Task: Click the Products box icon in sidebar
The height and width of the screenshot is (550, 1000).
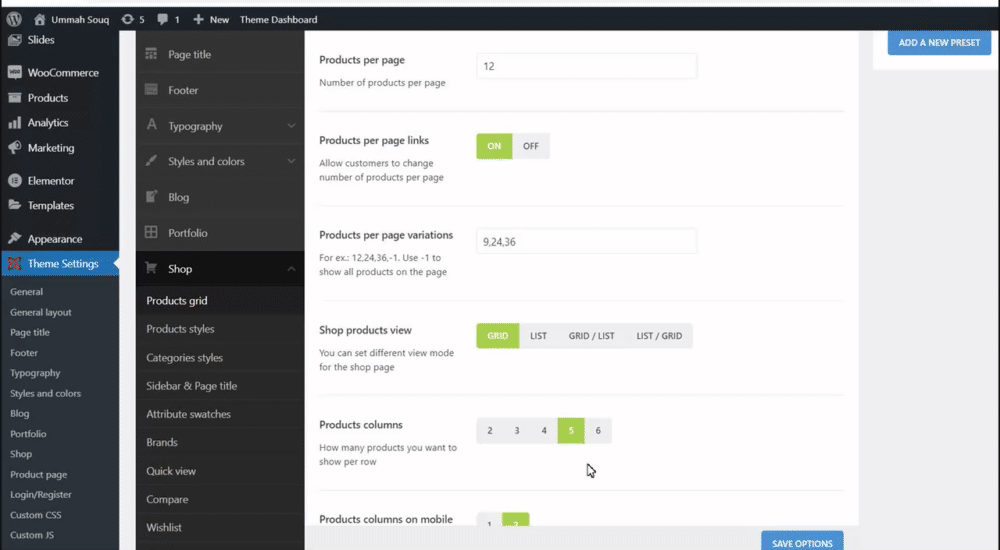Action: pos(14,98)
